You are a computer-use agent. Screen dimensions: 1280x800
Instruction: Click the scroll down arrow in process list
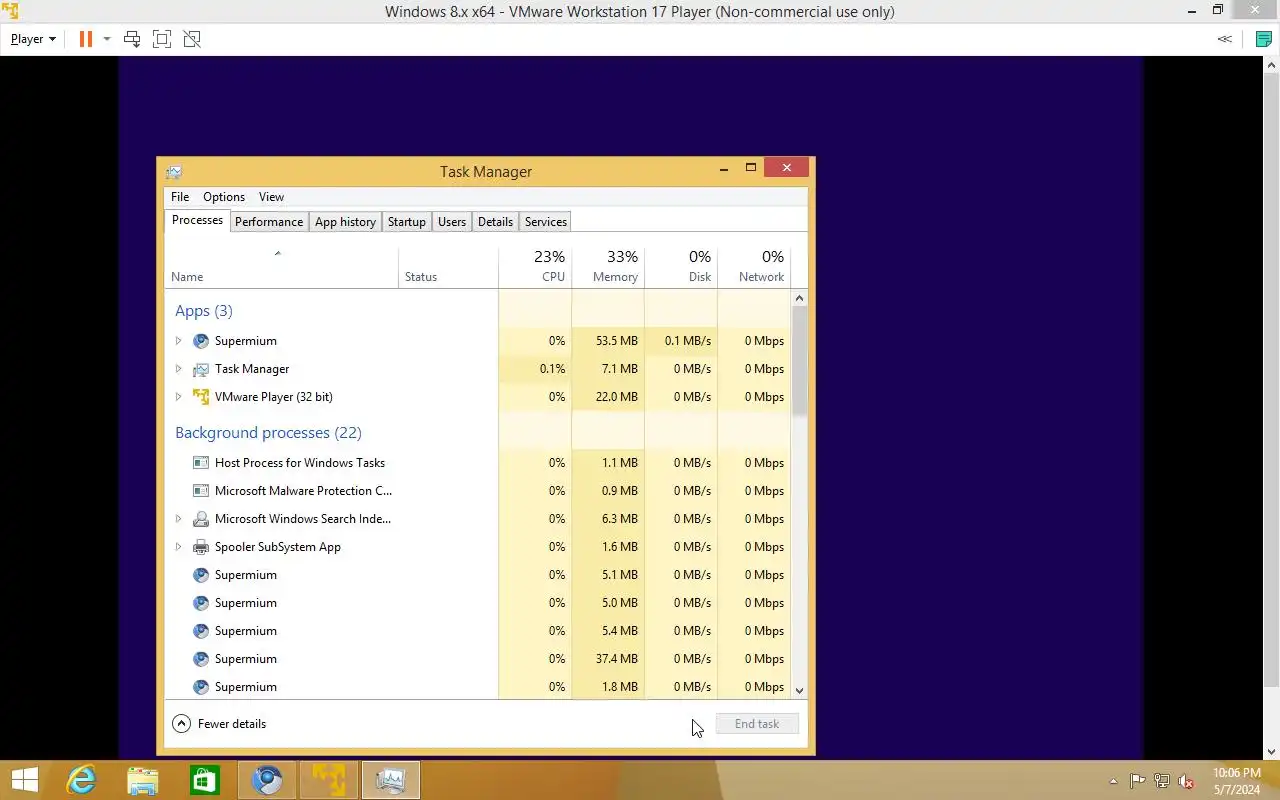pos(799,690)
